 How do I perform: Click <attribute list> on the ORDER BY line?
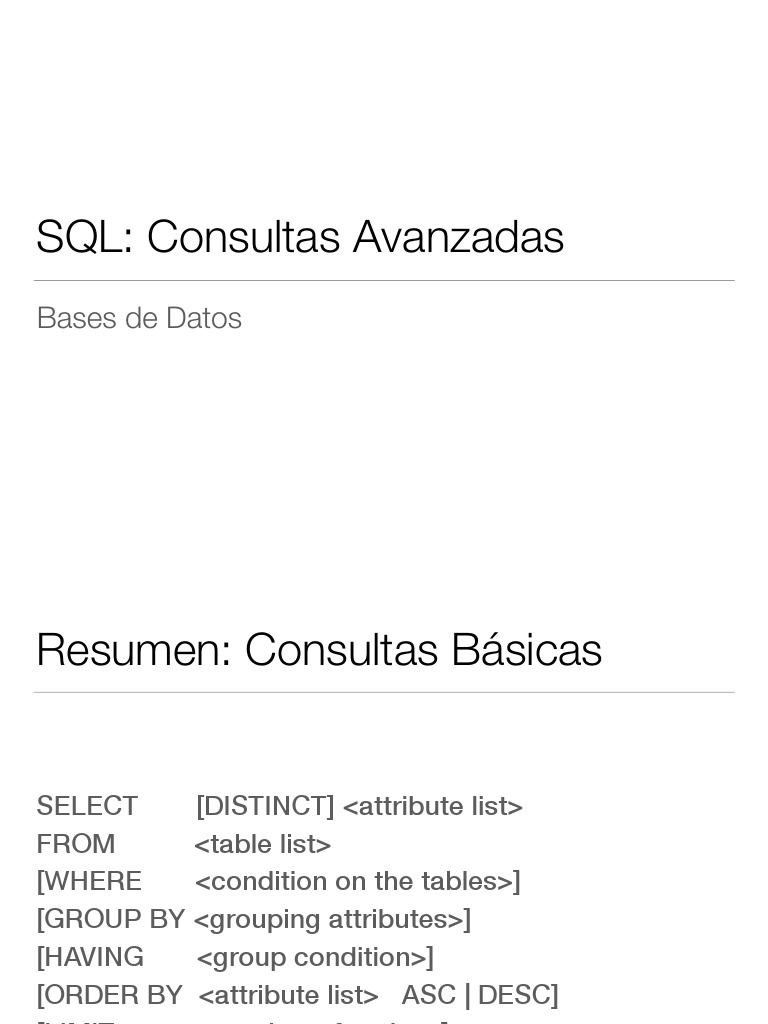(289, 995)
